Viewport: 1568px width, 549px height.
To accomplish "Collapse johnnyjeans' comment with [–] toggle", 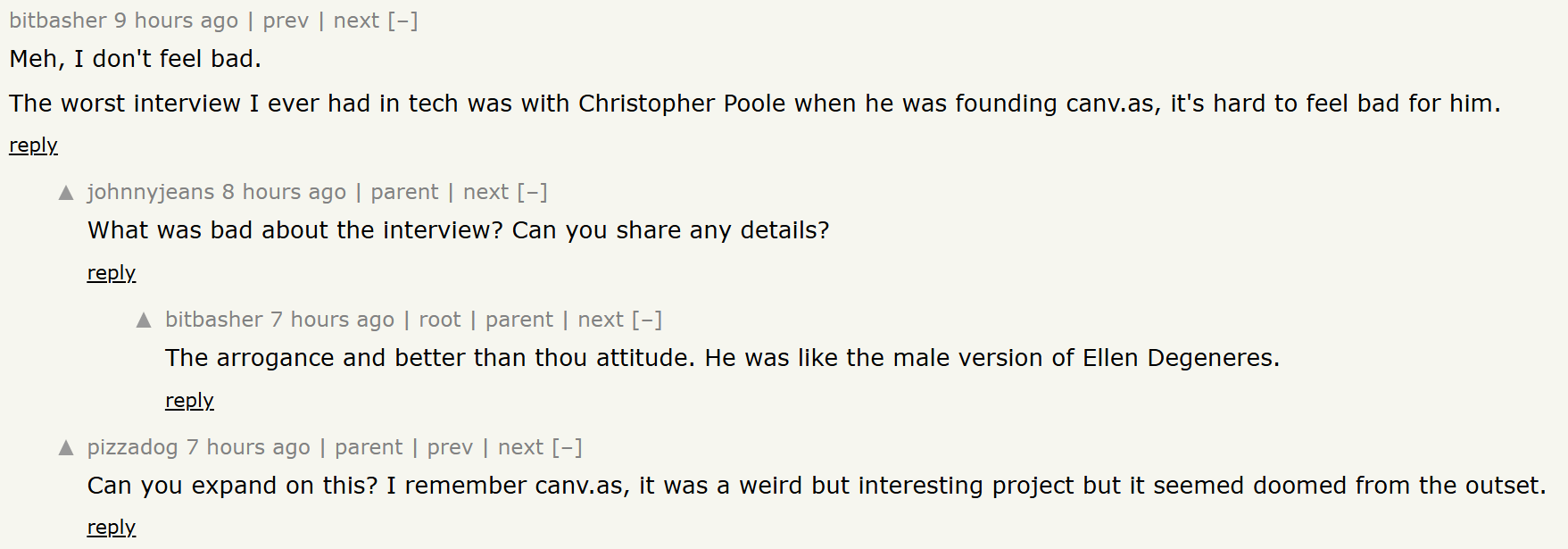I will (532, 192).
